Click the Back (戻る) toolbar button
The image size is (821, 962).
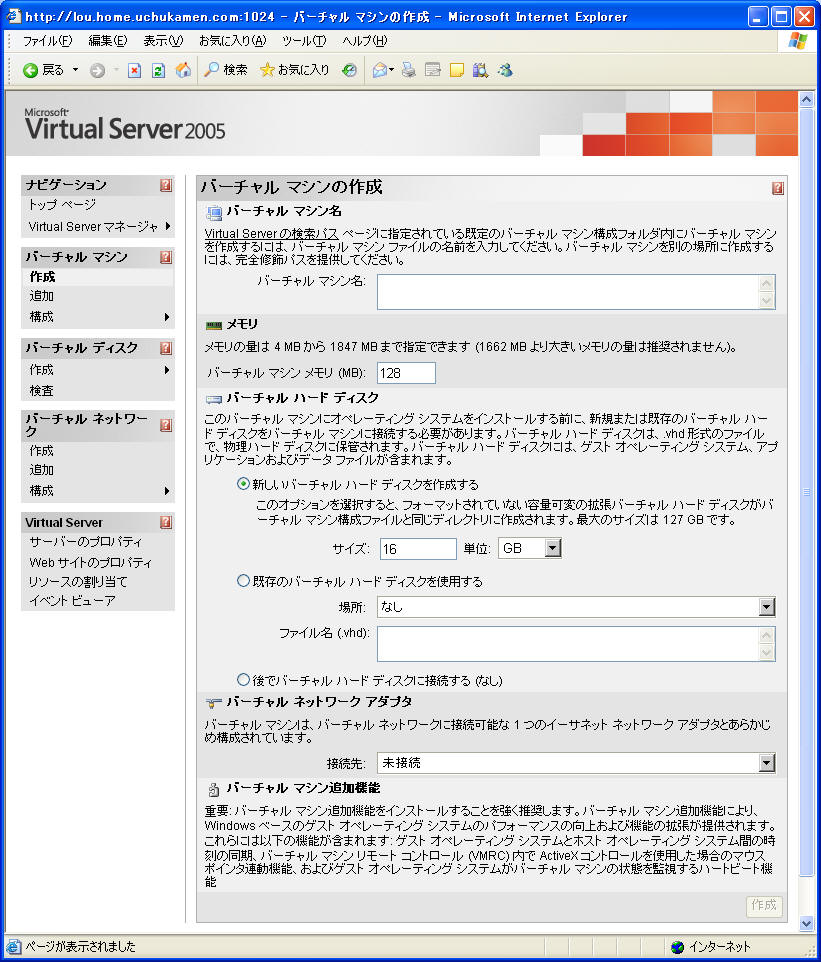point(43,70)
